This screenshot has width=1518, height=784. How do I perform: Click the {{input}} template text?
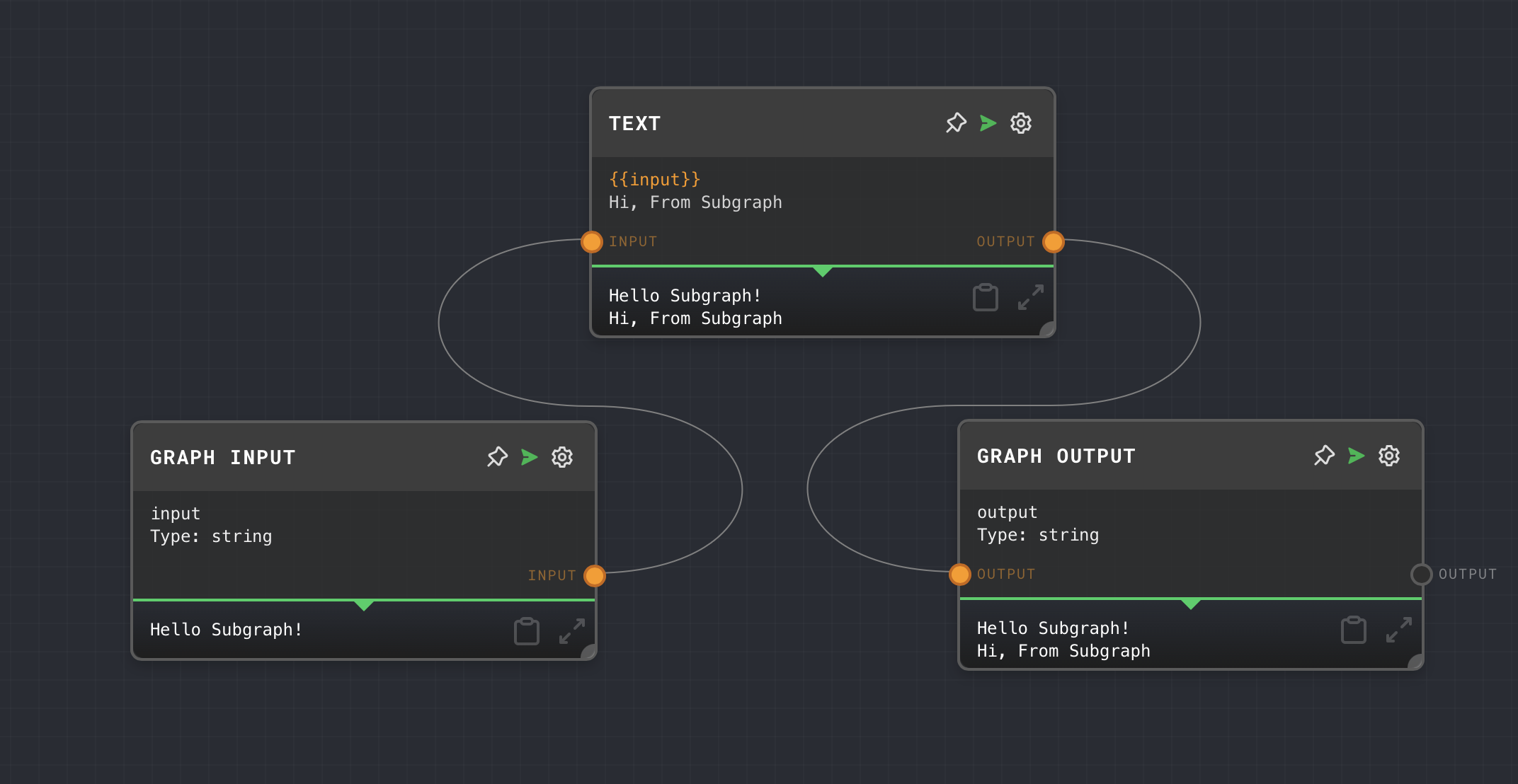pyautogui.click(x=655, y=180)
